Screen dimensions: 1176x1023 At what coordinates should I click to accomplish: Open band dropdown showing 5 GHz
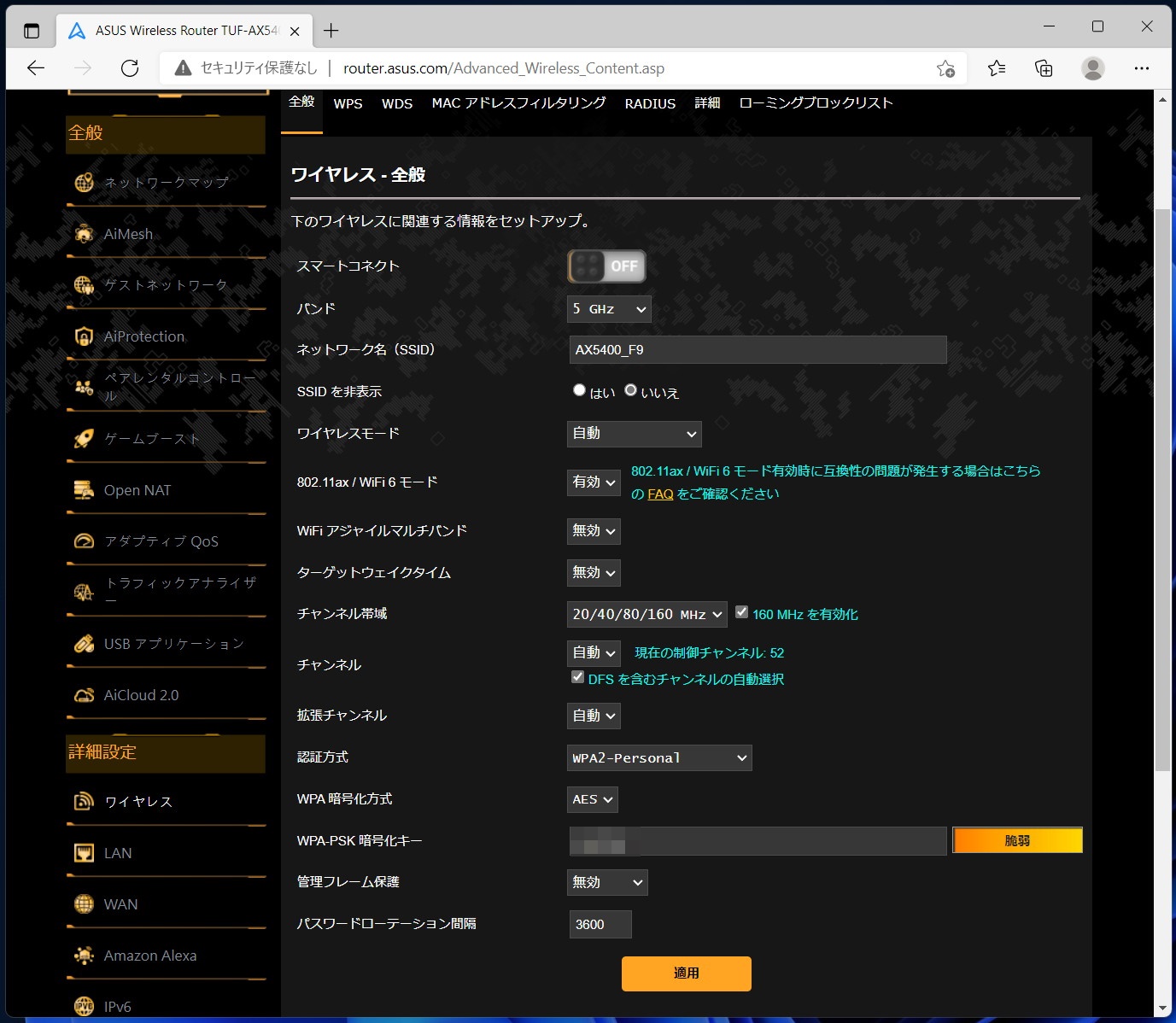coord(609,309)
